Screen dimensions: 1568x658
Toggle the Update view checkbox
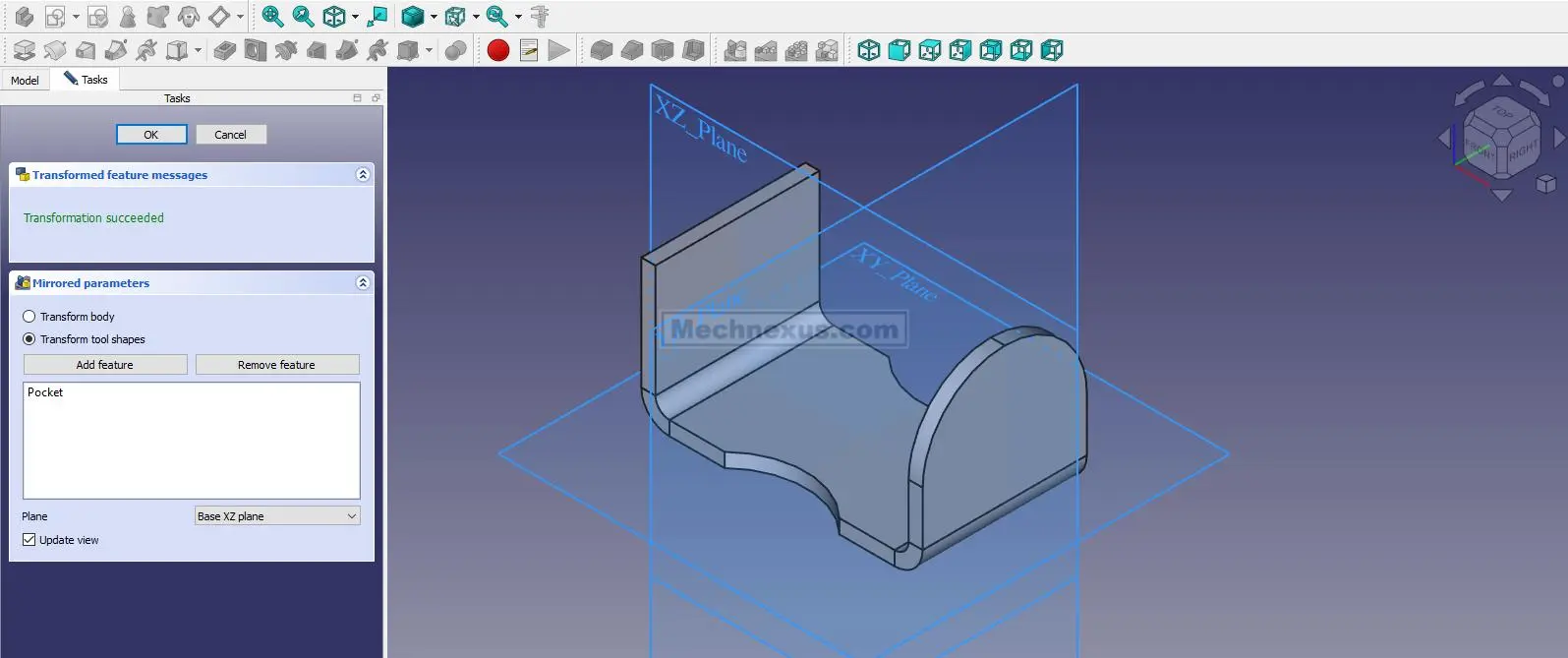coord(29,540)
